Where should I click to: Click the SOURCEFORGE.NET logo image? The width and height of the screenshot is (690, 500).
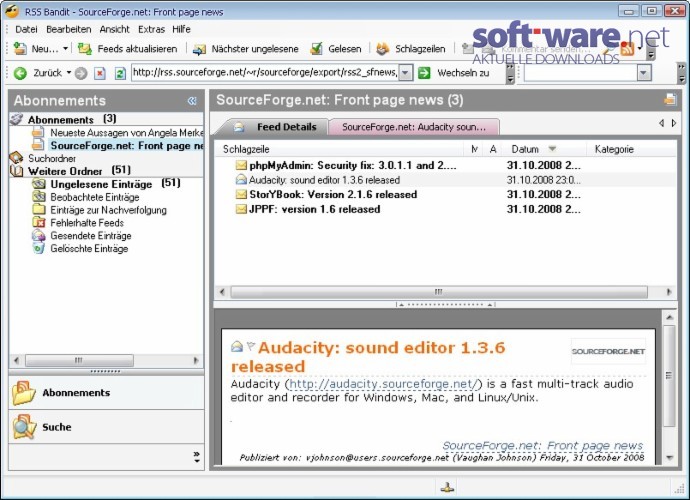point(608,351)
